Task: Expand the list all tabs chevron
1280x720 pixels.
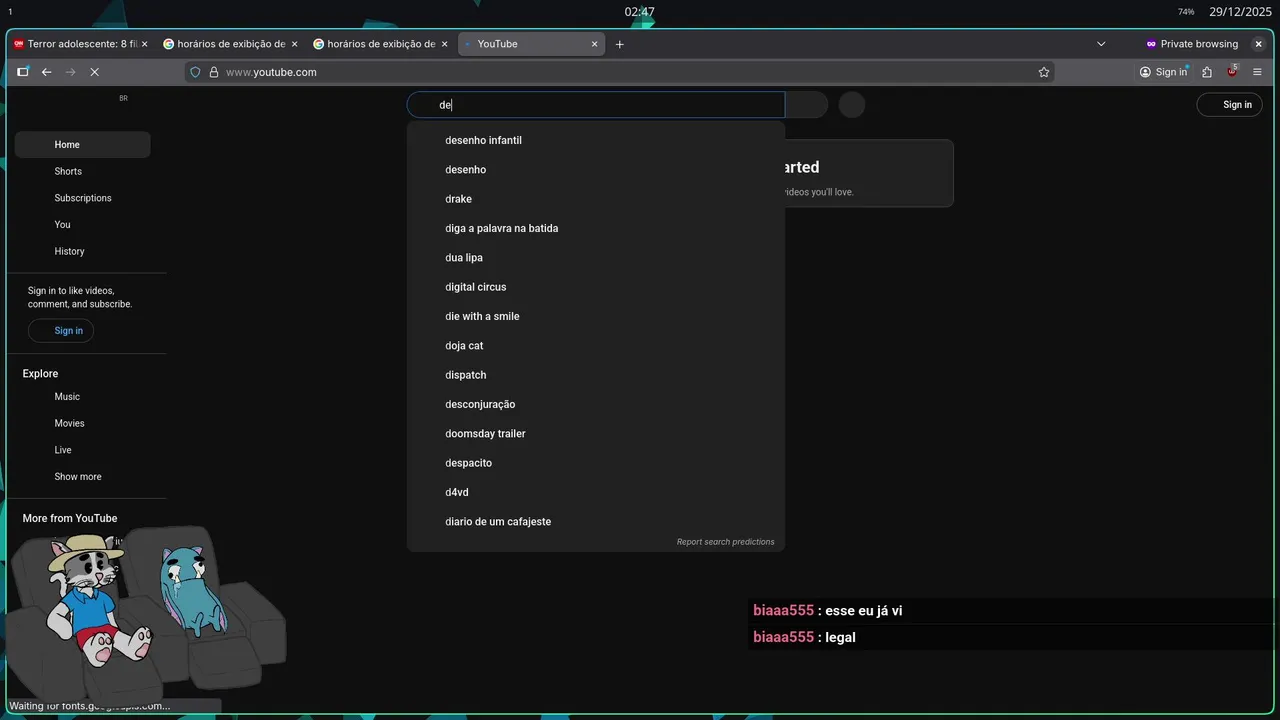Action: 1101,44
